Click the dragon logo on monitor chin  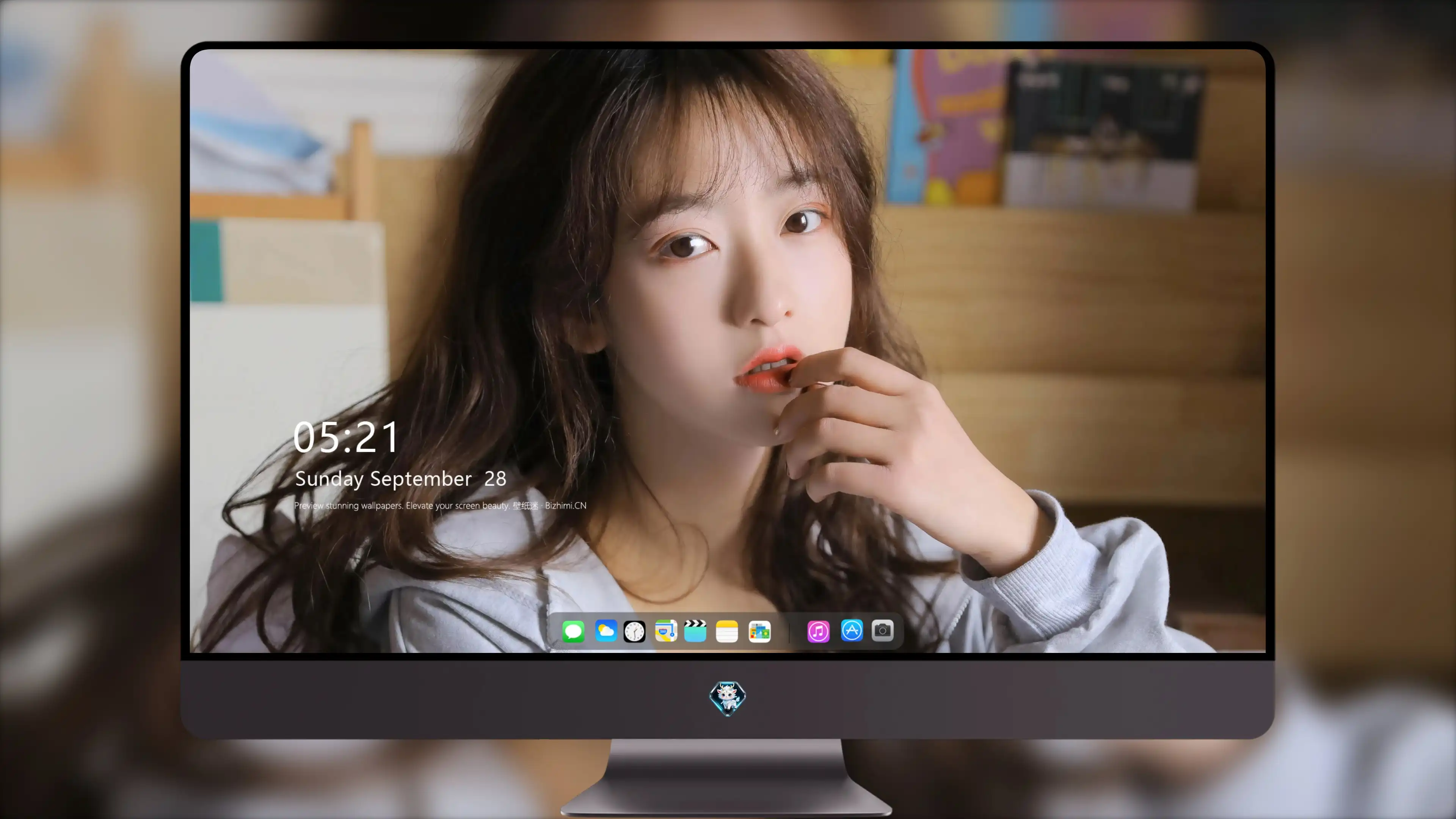(728, 698)
